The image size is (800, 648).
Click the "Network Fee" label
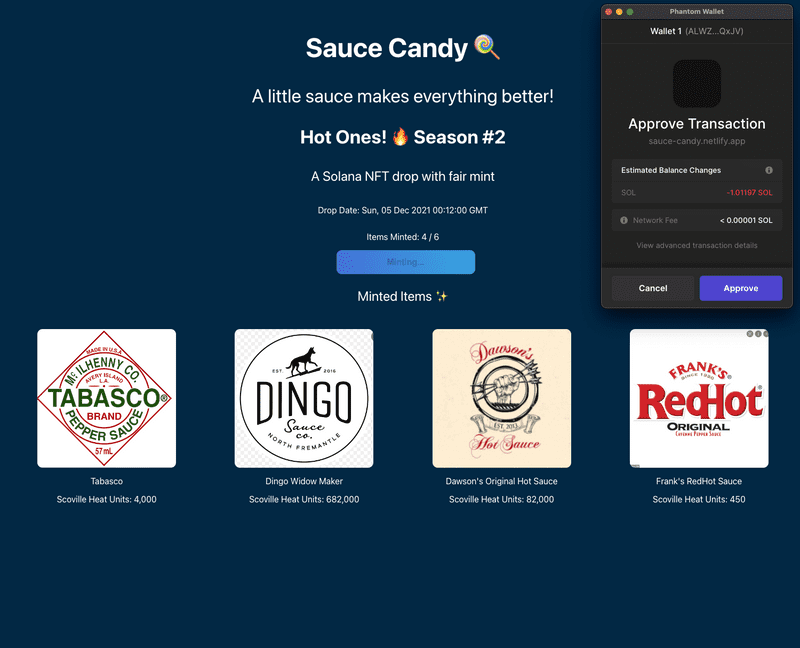[655, 220]
